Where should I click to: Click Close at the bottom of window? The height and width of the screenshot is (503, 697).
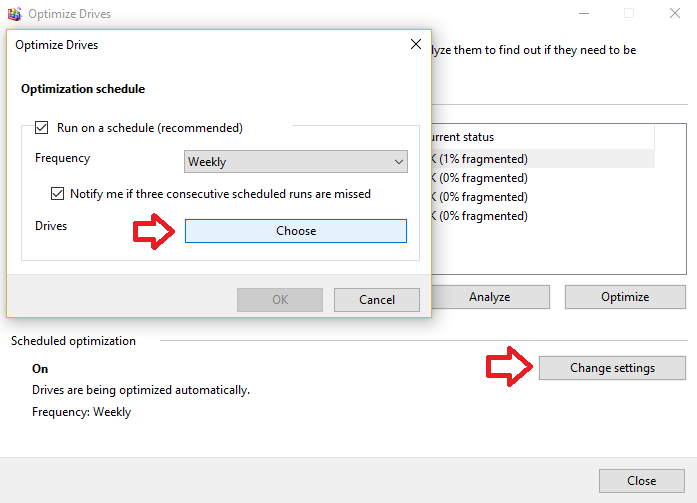(x=641, y=481)
